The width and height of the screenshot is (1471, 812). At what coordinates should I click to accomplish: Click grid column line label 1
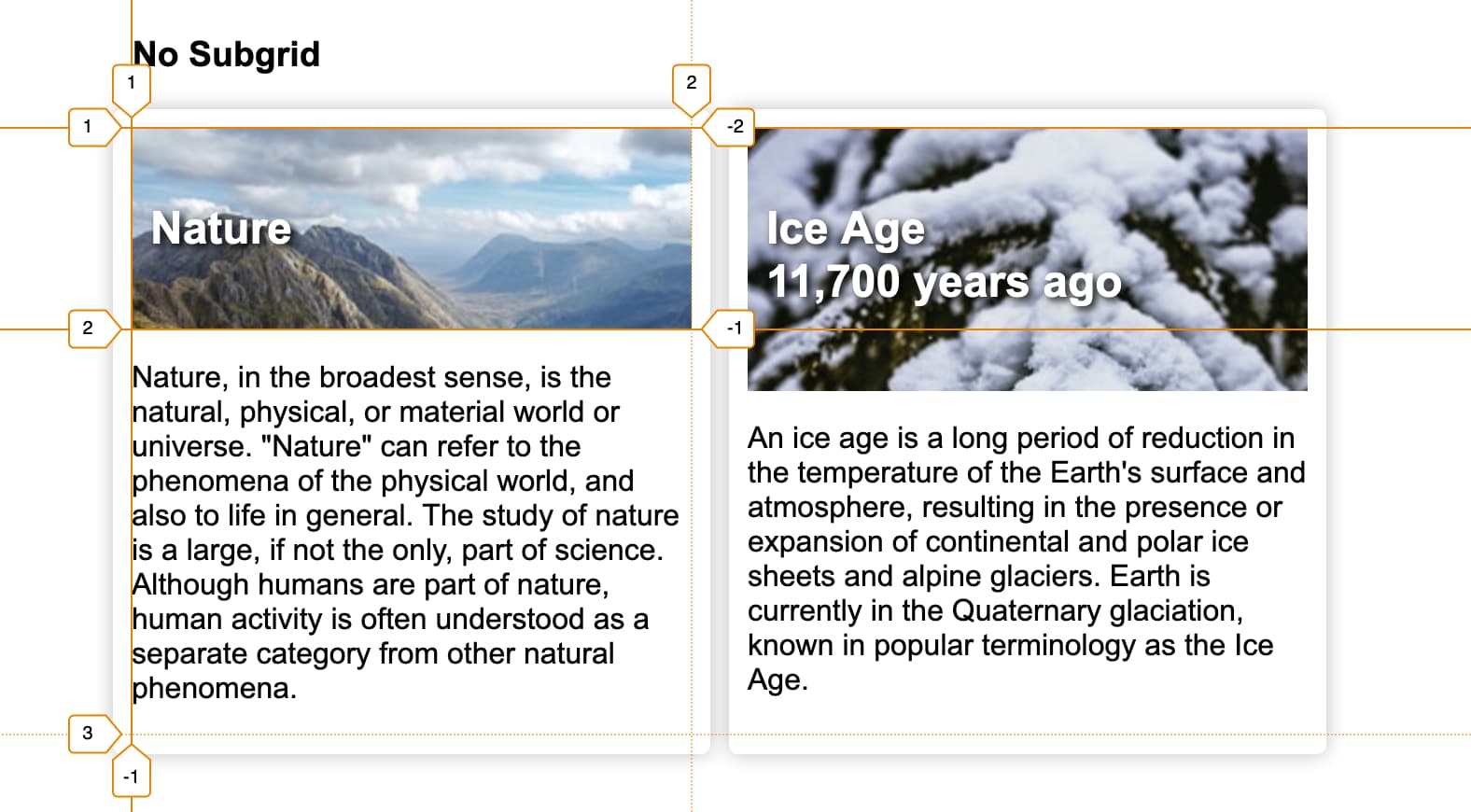131,83
